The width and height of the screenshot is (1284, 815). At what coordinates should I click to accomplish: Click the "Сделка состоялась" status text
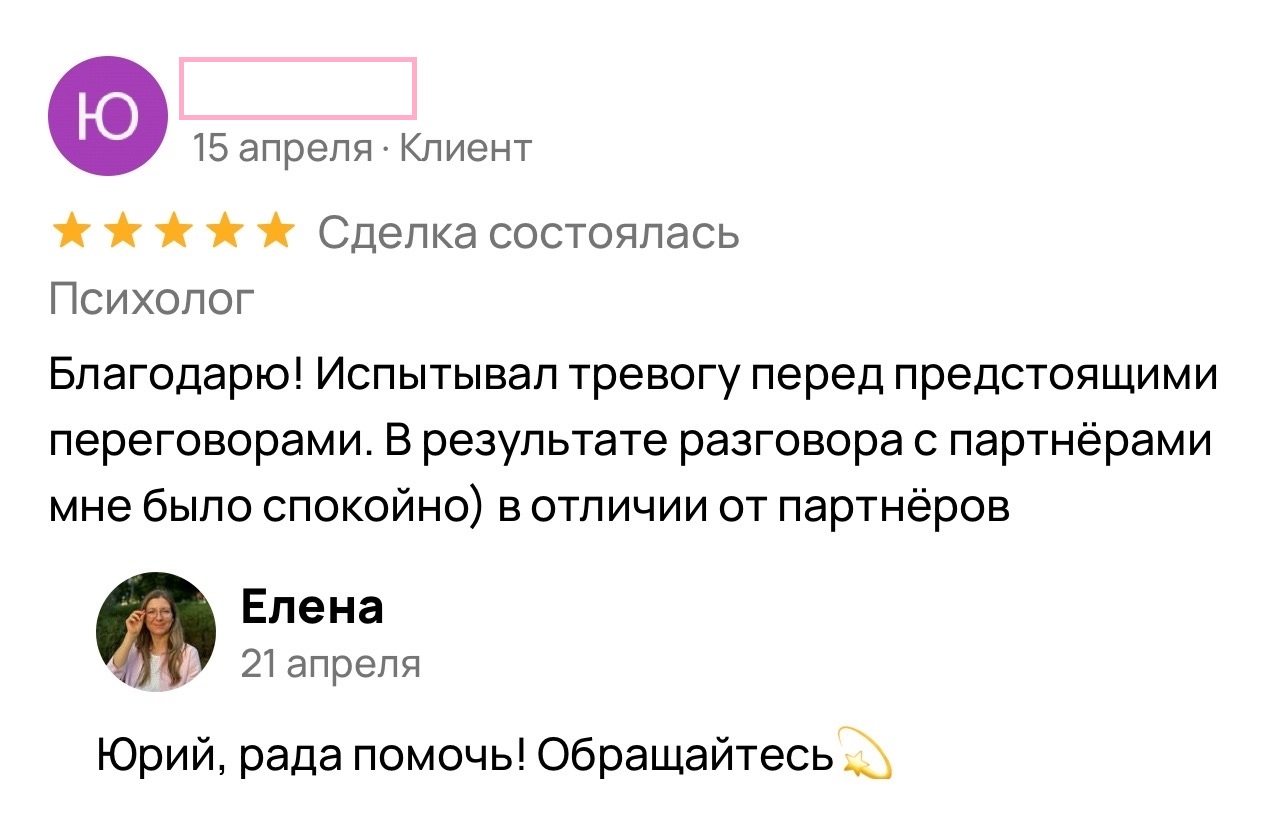pyautogui.click(x=529, y=233)
